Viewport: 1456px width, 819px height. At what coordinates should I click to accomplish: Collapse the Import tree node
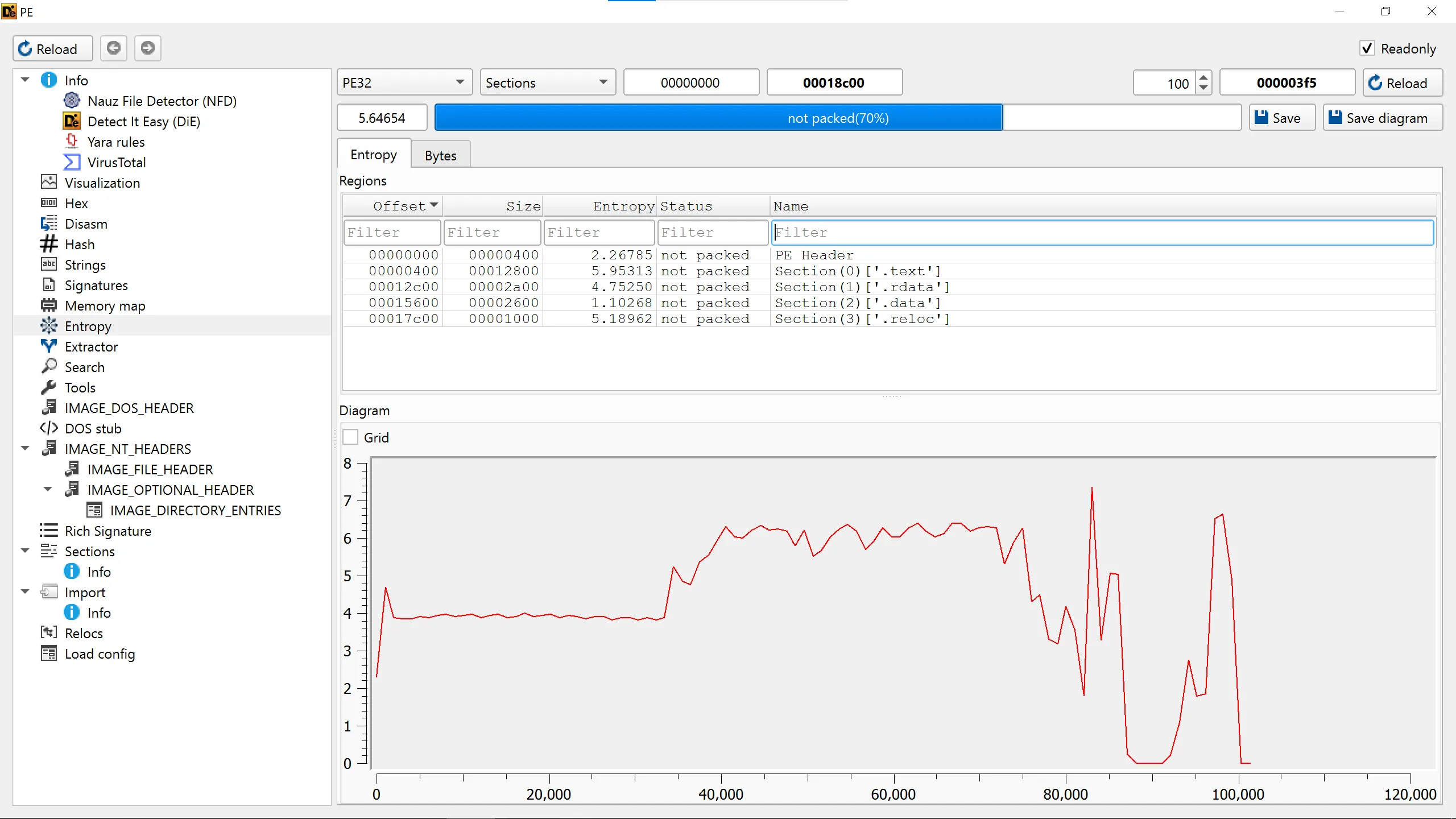click(25, 592)
